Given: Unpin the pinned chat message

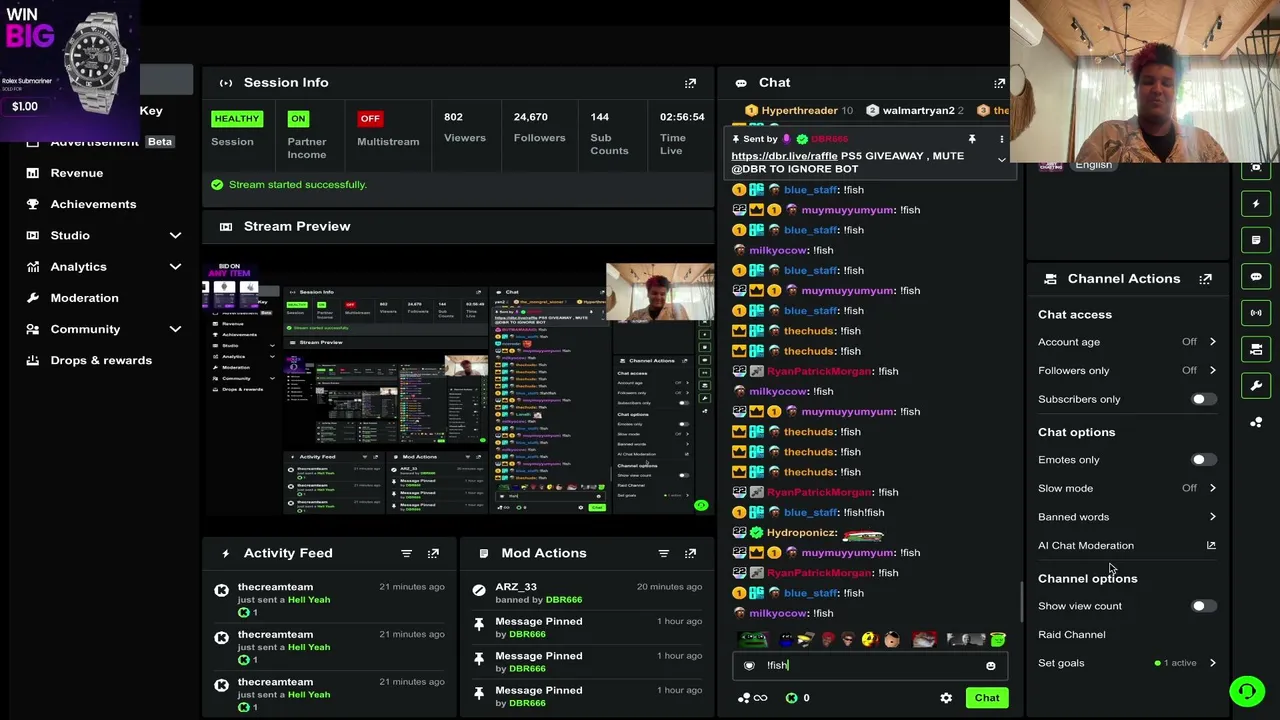Looking at the screenshot, I should pos(971,139).
